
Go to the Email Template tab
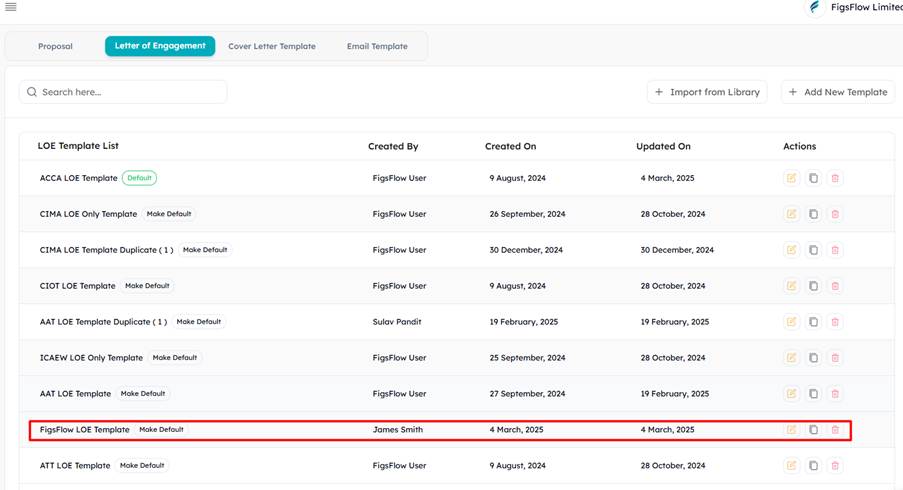(377, 46)
